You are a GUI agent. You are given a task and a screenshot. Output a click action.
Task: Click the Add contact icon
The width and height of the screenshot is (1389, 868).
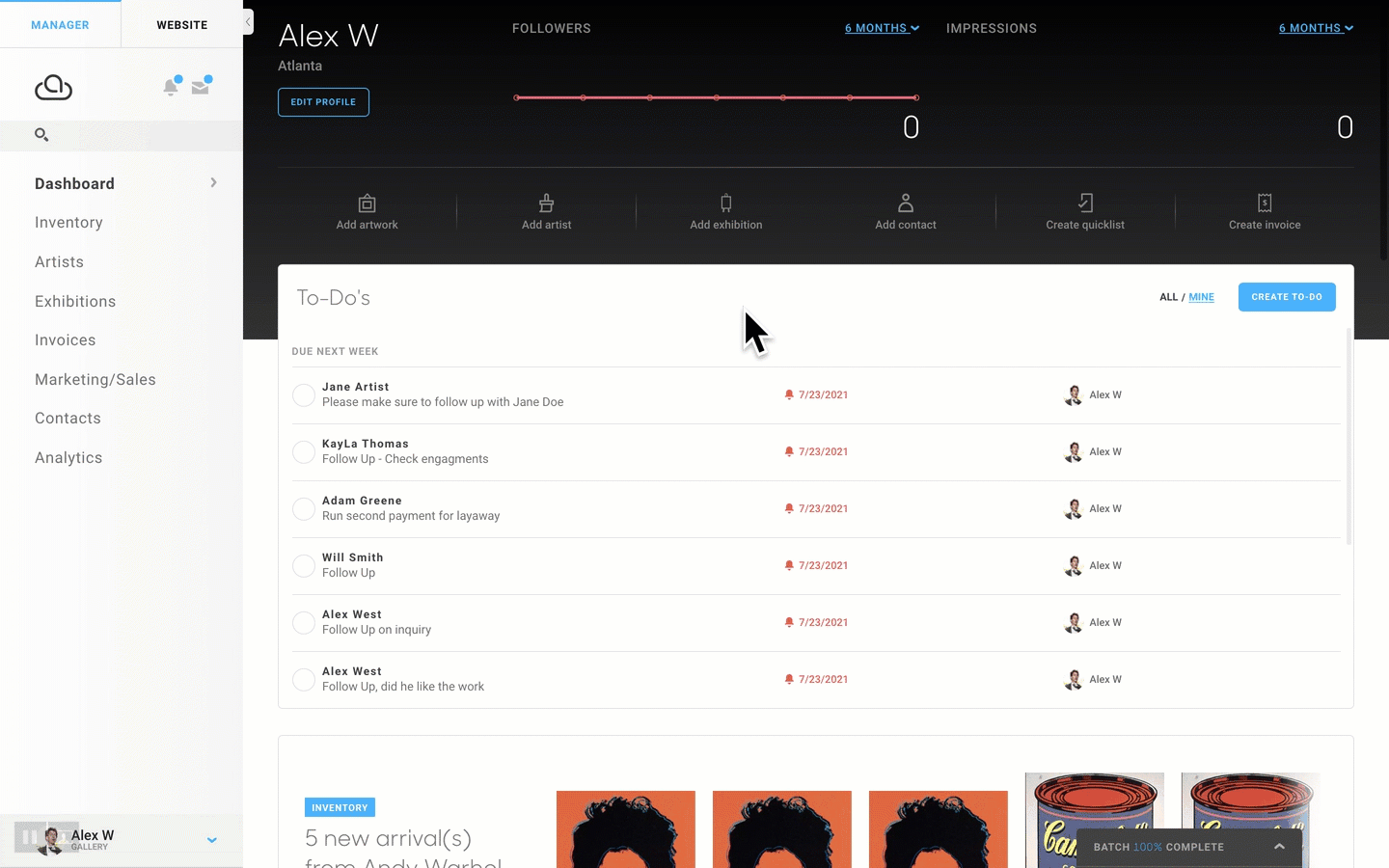coord(906,203)
